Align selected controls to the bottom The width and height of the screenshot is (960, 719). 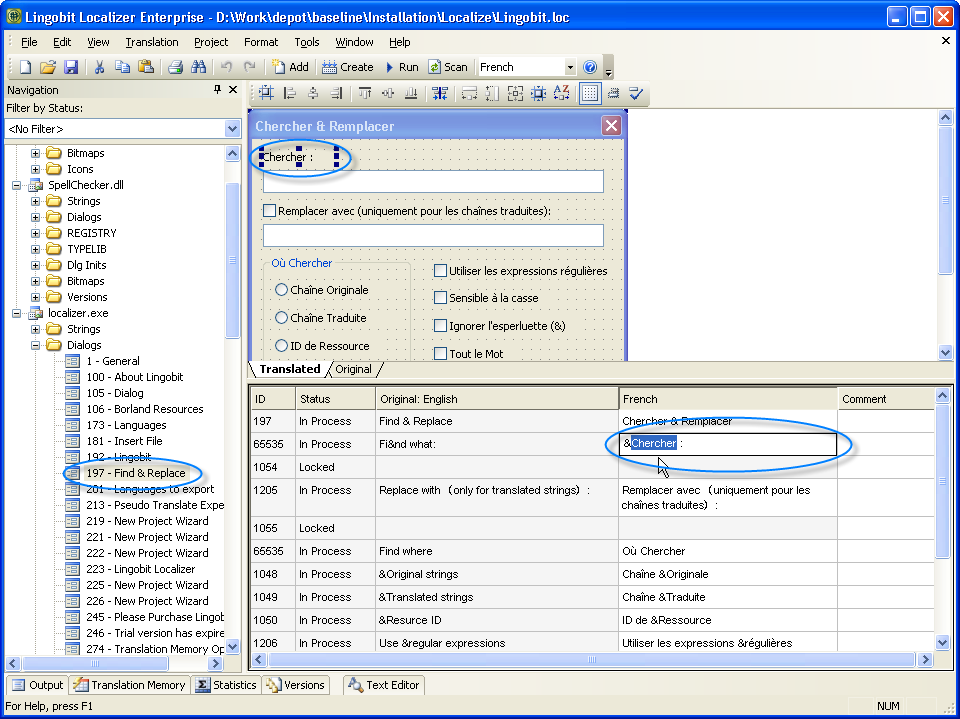[x=411, y=93]
